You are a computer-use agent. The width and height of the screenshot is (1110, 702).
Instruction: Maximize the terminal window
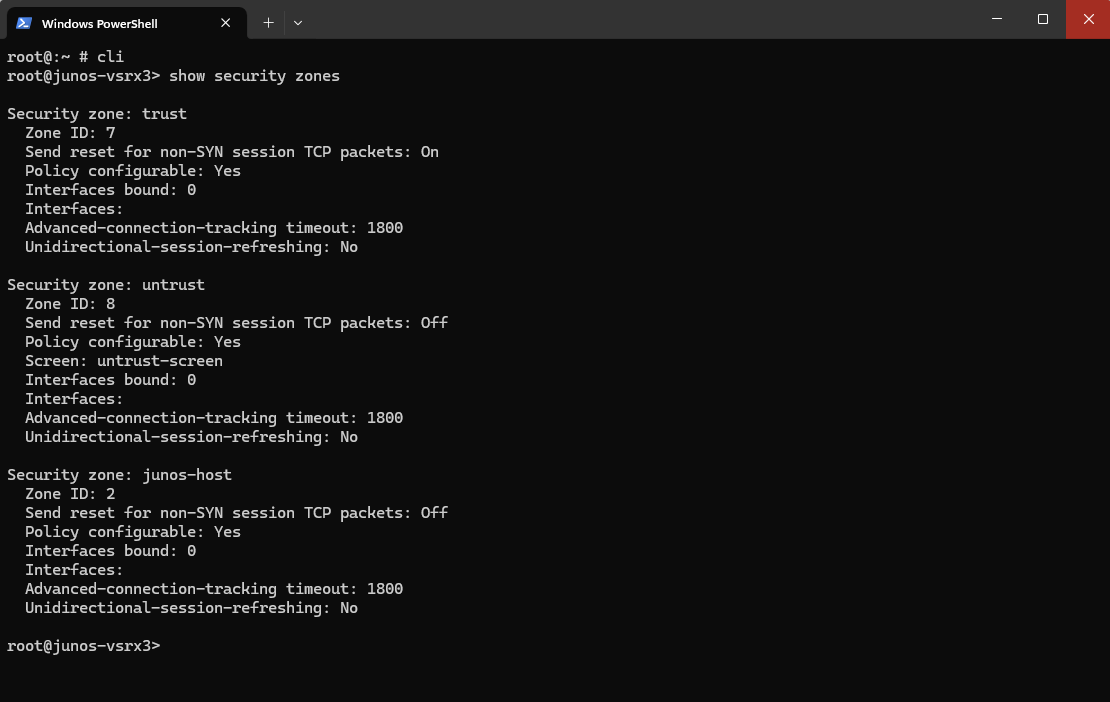tap(1043, 19)
